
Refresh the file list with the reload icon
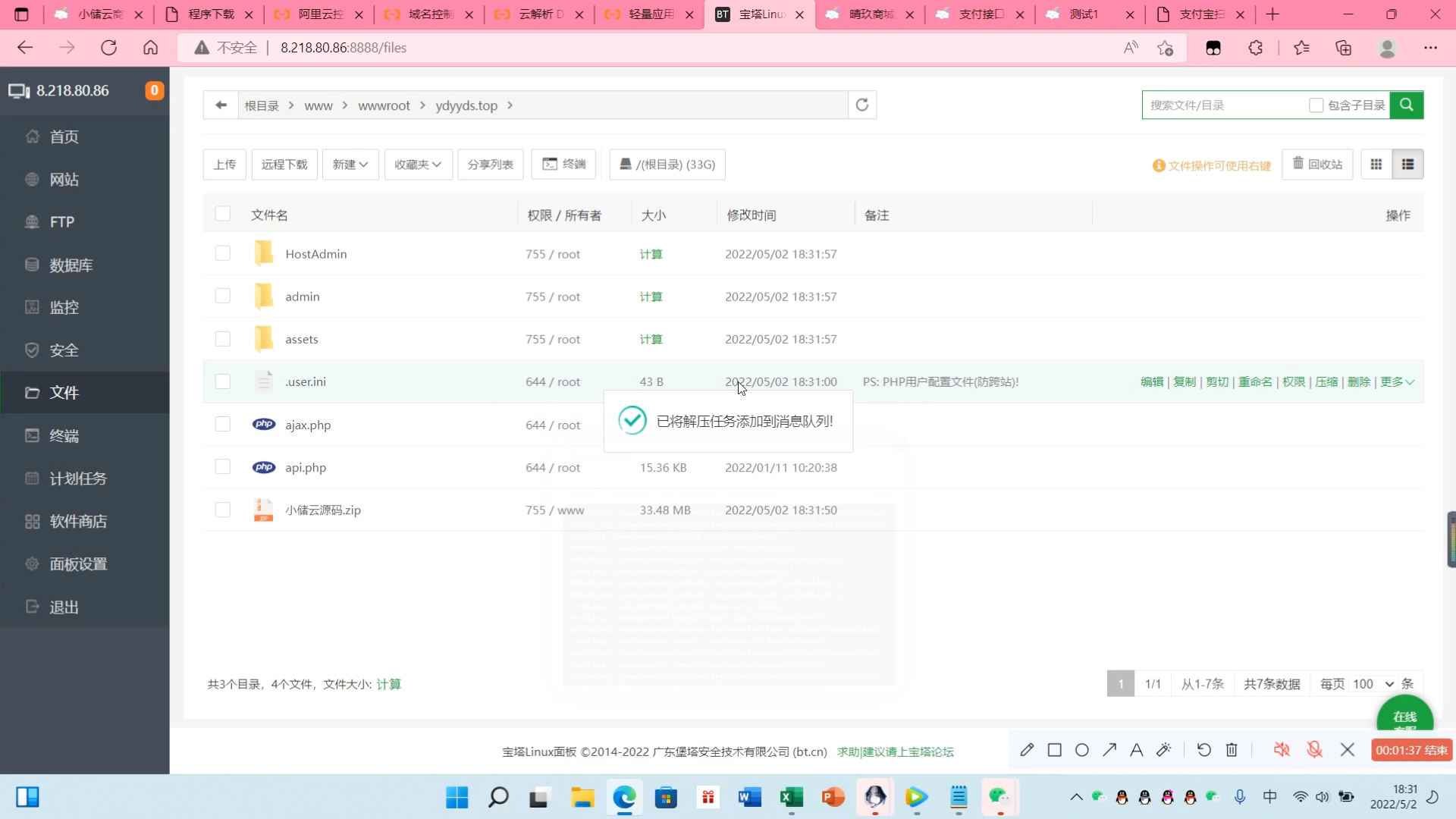tap(862, 105)
